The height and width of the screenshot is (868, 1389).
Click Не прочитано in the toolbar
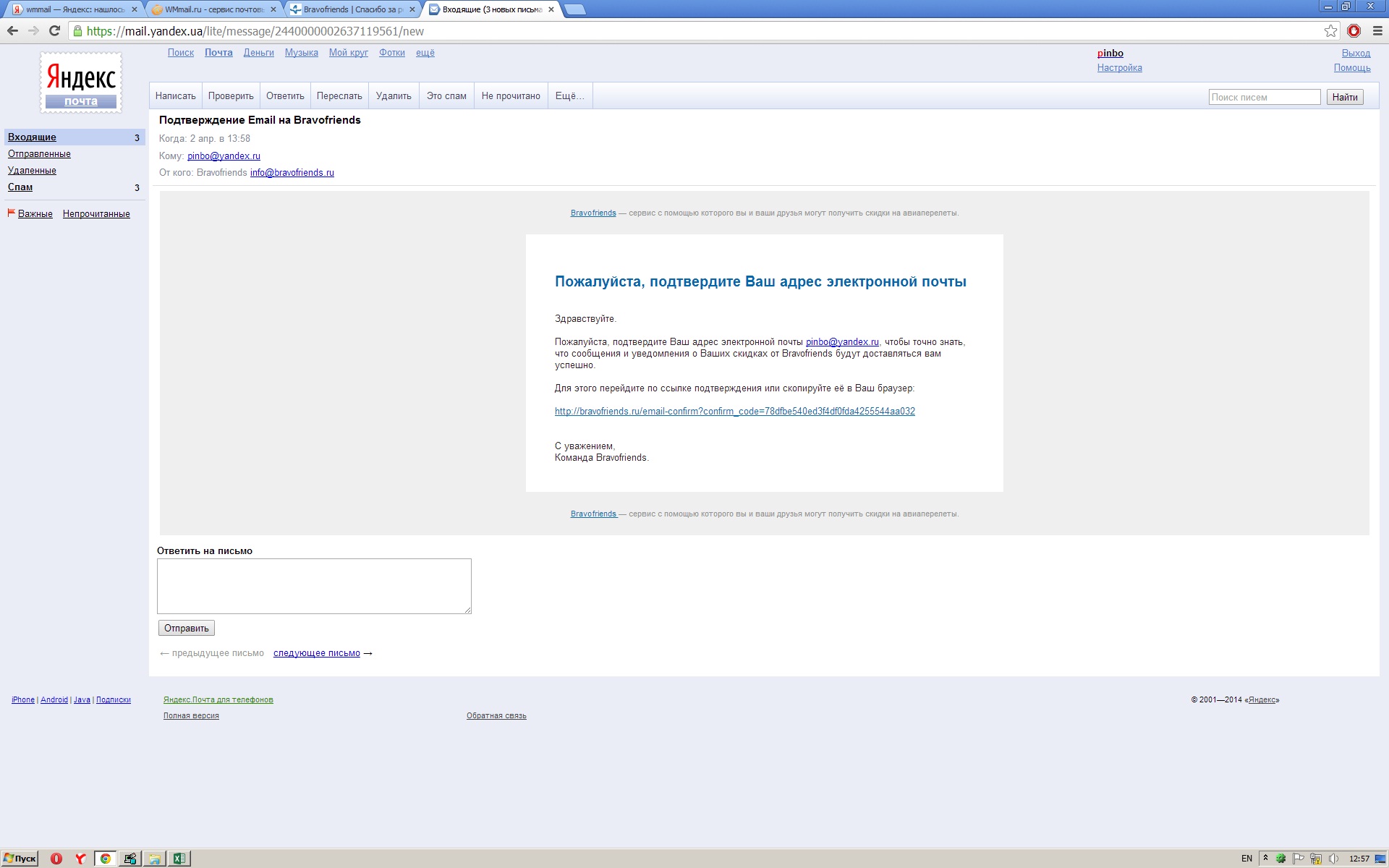pyautogui.click(x=511, y=95)
